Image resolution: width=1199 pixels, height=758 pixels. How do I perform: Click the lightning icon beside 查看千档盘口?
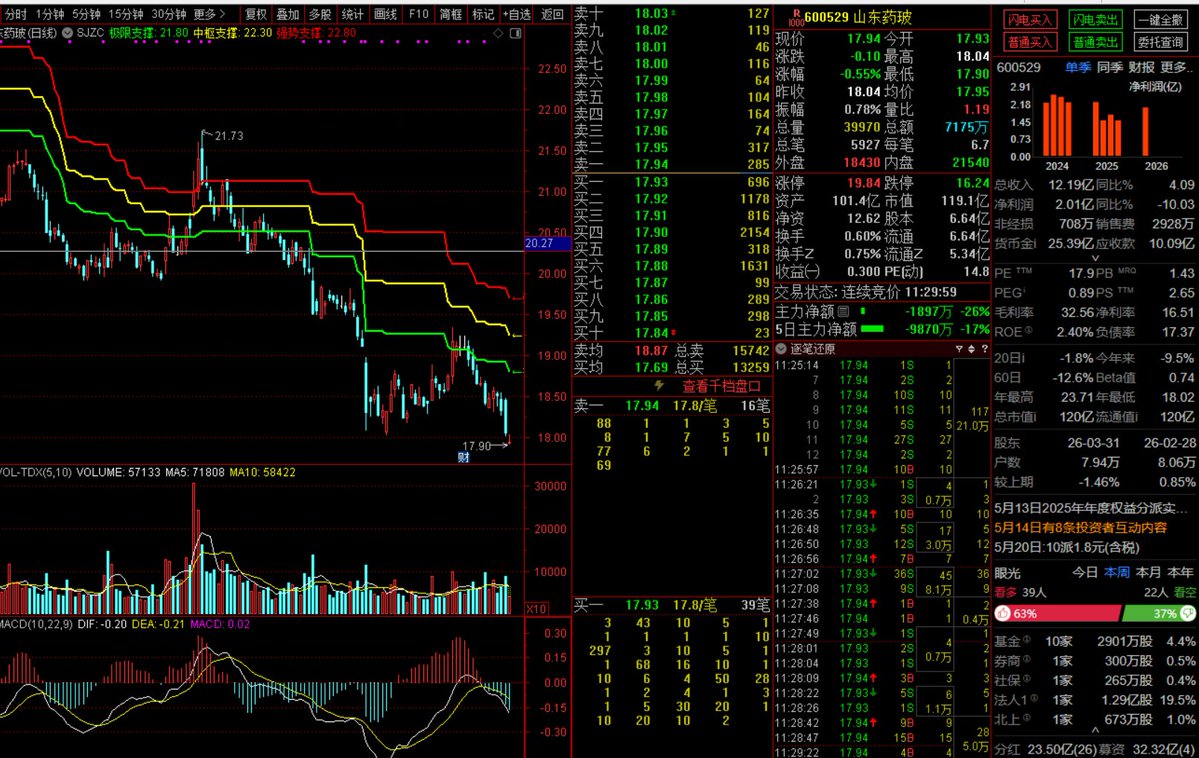658,386
